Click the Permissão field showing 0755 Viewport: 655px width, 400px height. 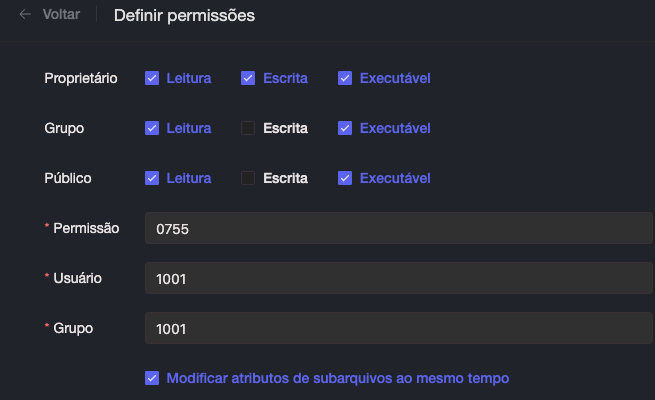pyautogui.click(x=398, y=228)
